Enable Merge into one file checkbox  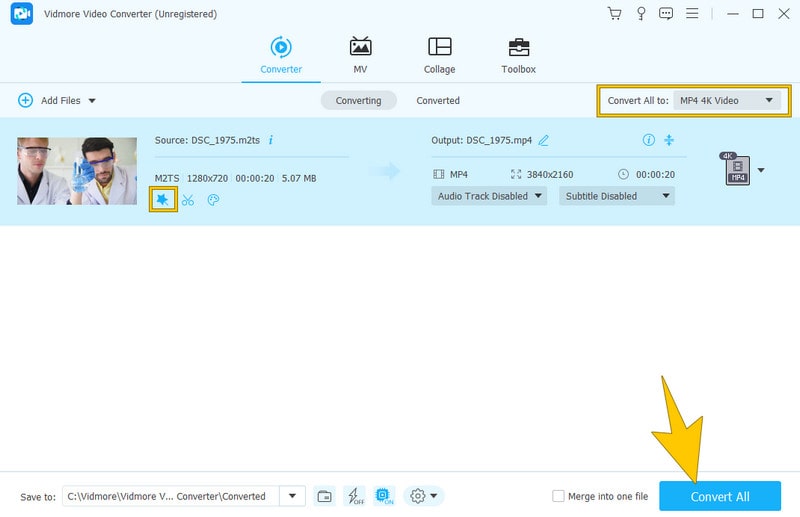point(559,496)
